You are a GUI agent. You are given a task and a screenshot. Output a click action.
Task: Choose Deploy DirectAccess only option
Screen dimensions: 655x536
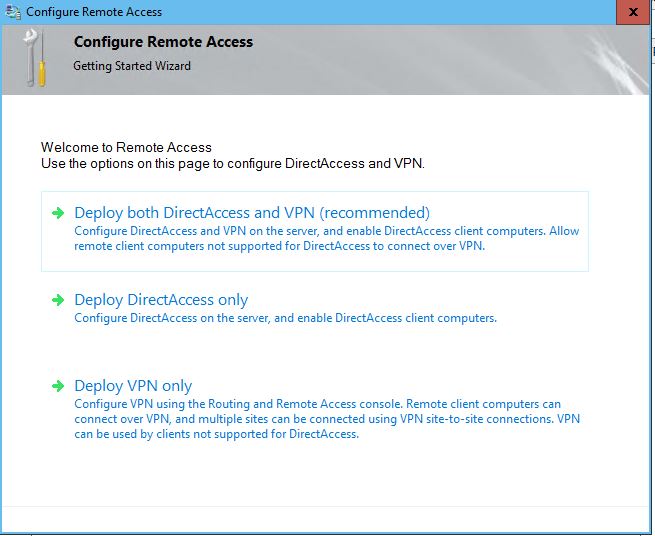pyautogui.click(x=161, y=300)
